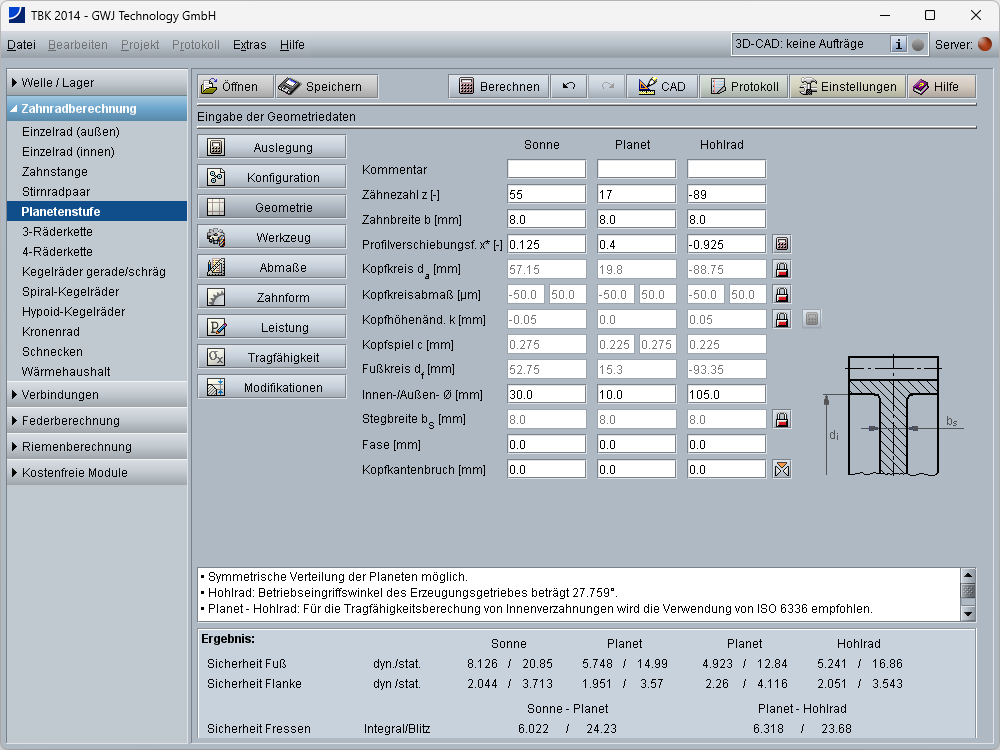
Task: Open the Extras menu
Action: pyautogui.click(x=249, y=45)
